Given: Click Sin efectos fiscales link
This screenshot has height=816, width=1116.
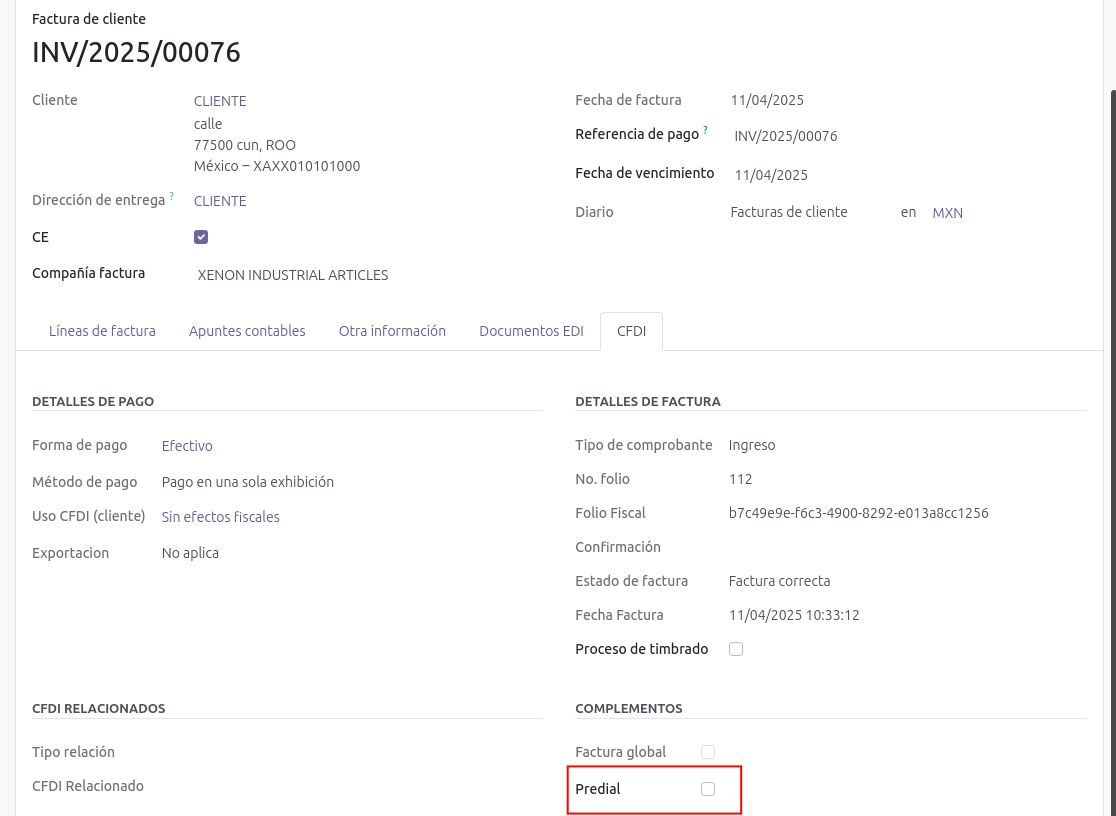Looking at the screenshot, I should pyautogui.click(x=220, y=517).
